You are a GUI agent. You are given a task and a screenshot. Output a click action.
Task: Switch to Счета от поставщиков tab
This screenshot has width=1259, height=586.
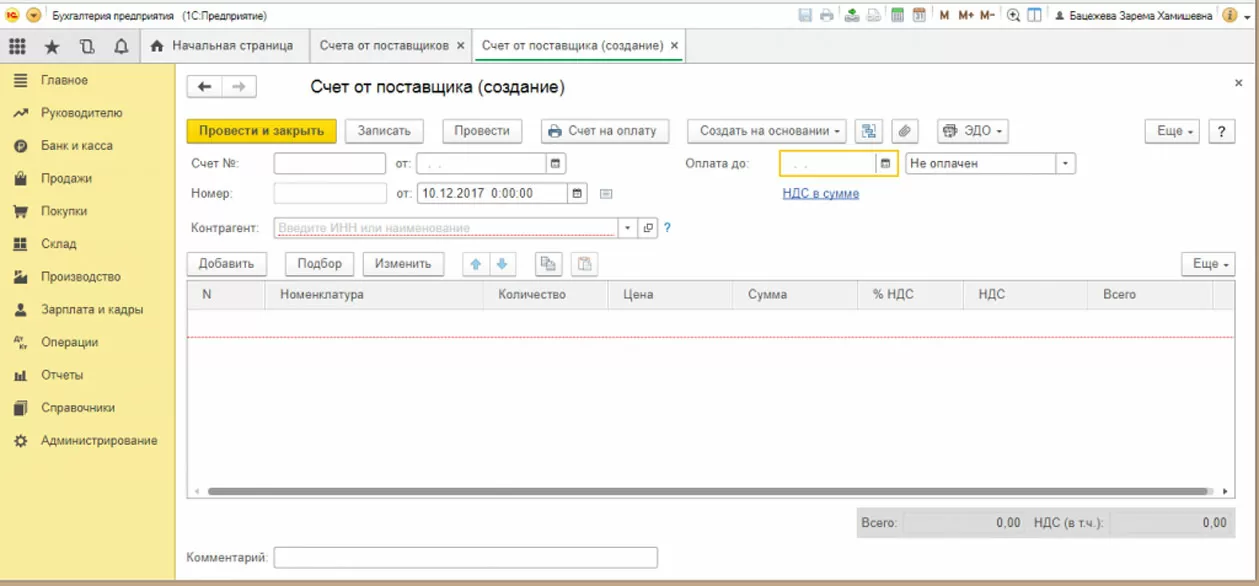pyautogui.click(x=384, y=46)
